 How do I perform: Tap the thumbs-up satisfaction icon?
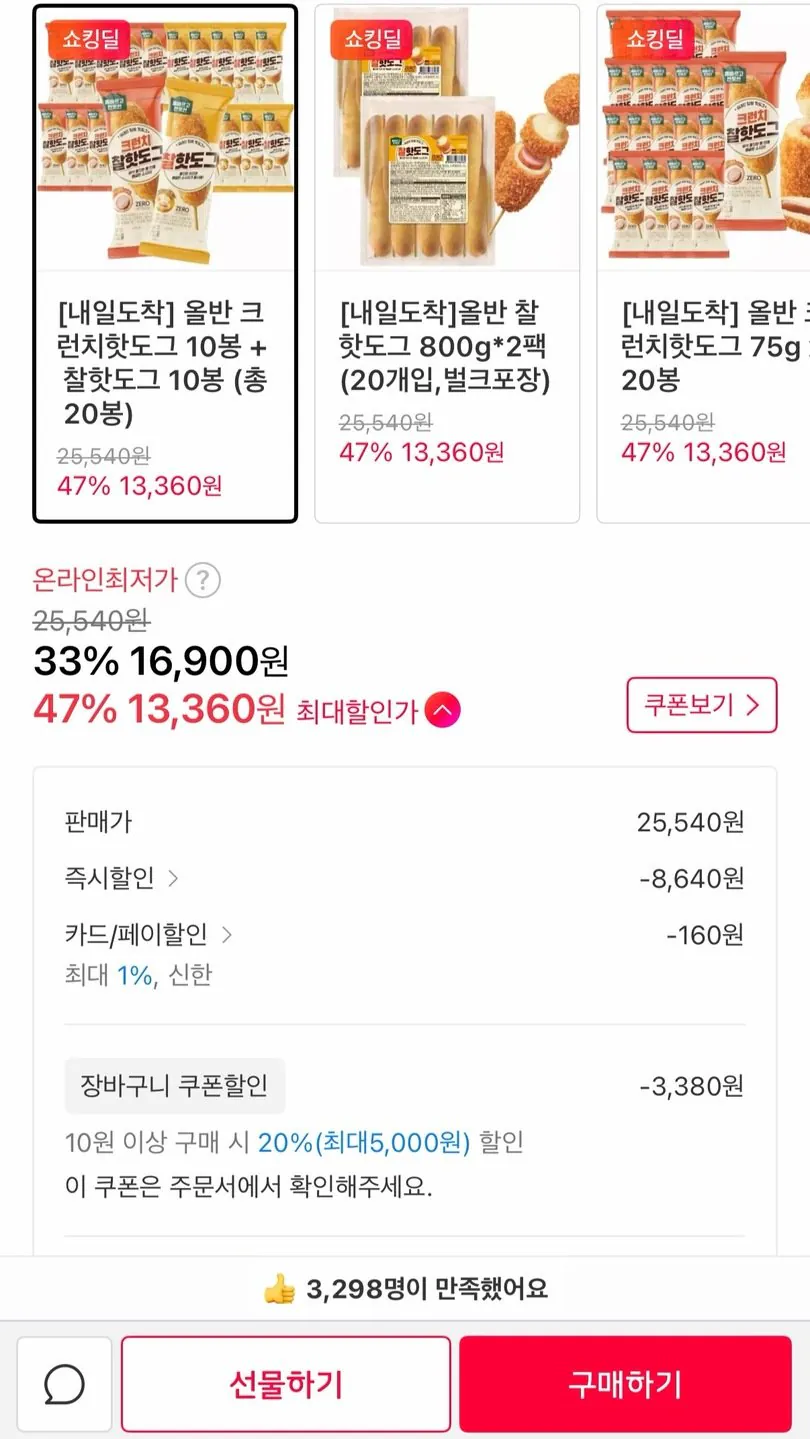[280, 1290]
